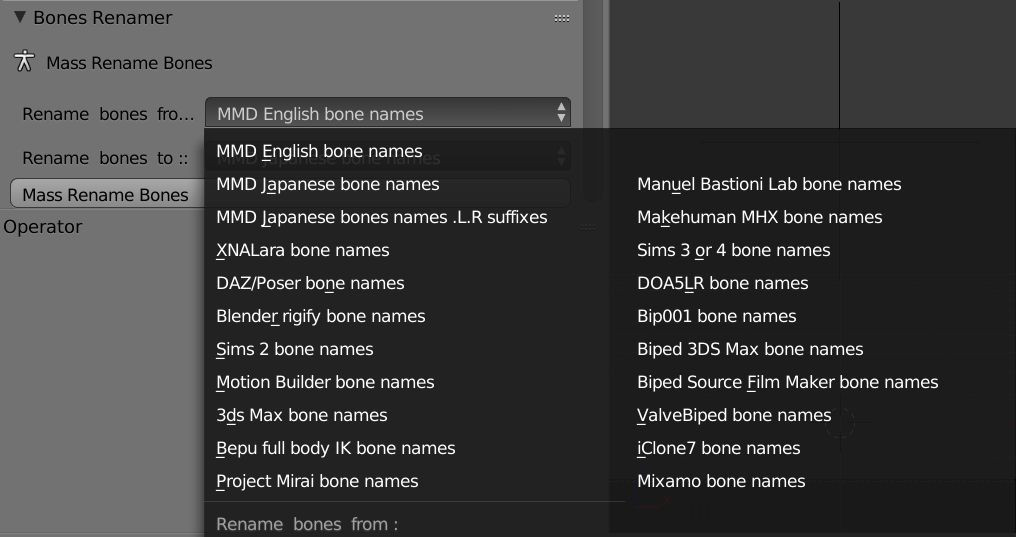Viewport: 1016px width, 537px height.
Task: Click the Mass Rename Bones button
Action: point(107,194)
